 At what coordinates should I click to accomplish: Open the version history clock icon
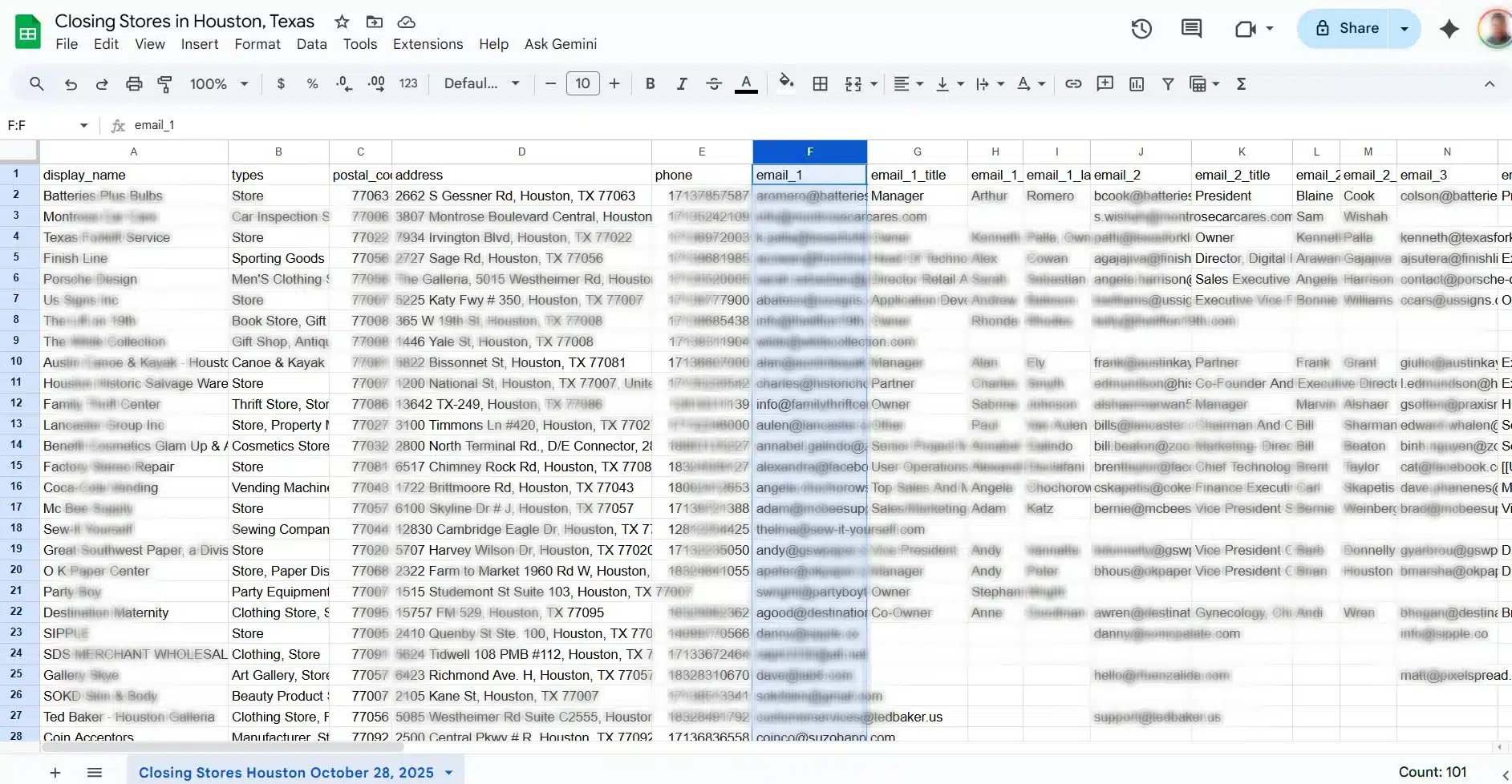(x=1141, y=29)
